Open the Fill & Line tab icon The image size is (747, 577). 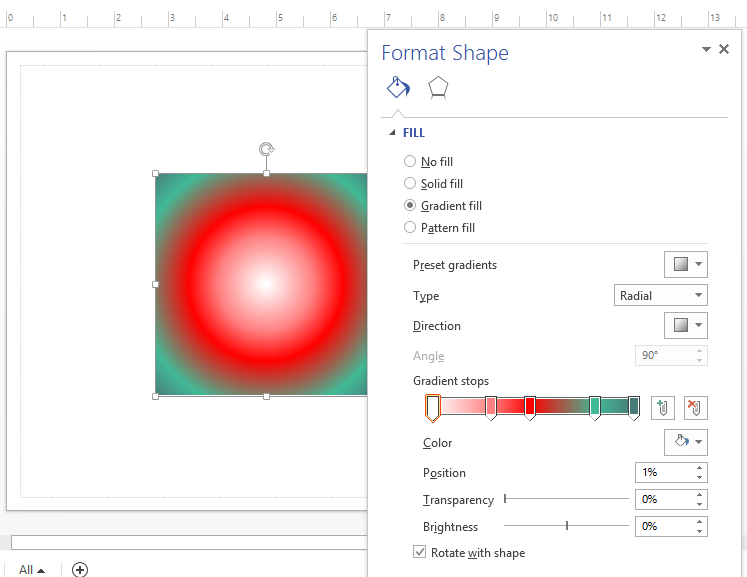pos(398,88)
